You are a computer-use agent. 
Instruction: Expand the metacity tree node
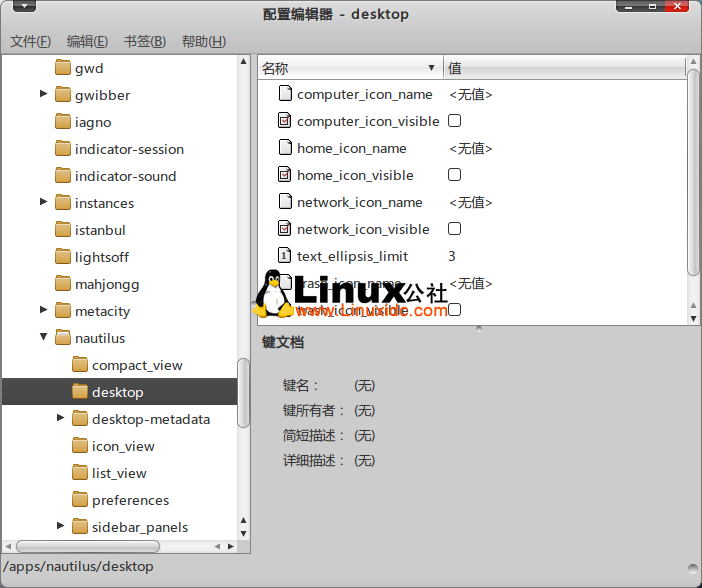(43, 309)
